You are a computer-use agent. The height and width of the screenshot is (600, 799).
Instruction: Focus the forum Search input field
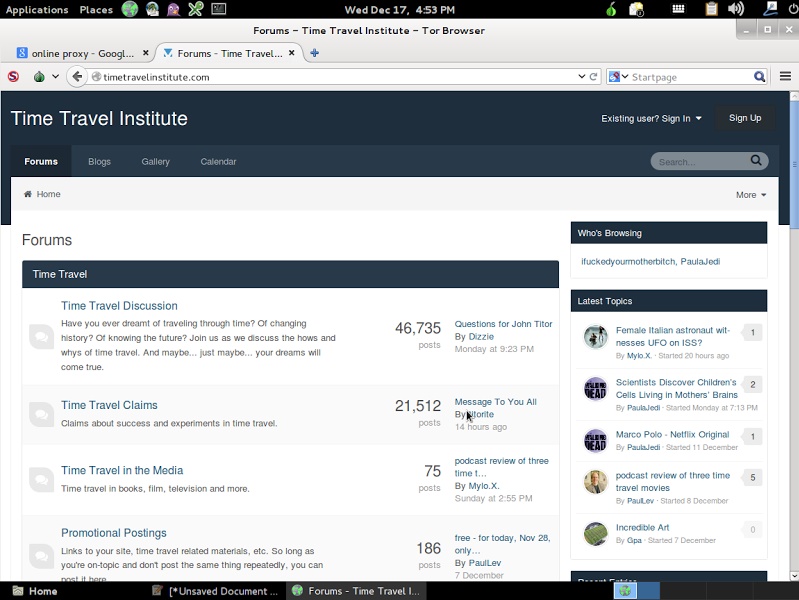(701, 162)
